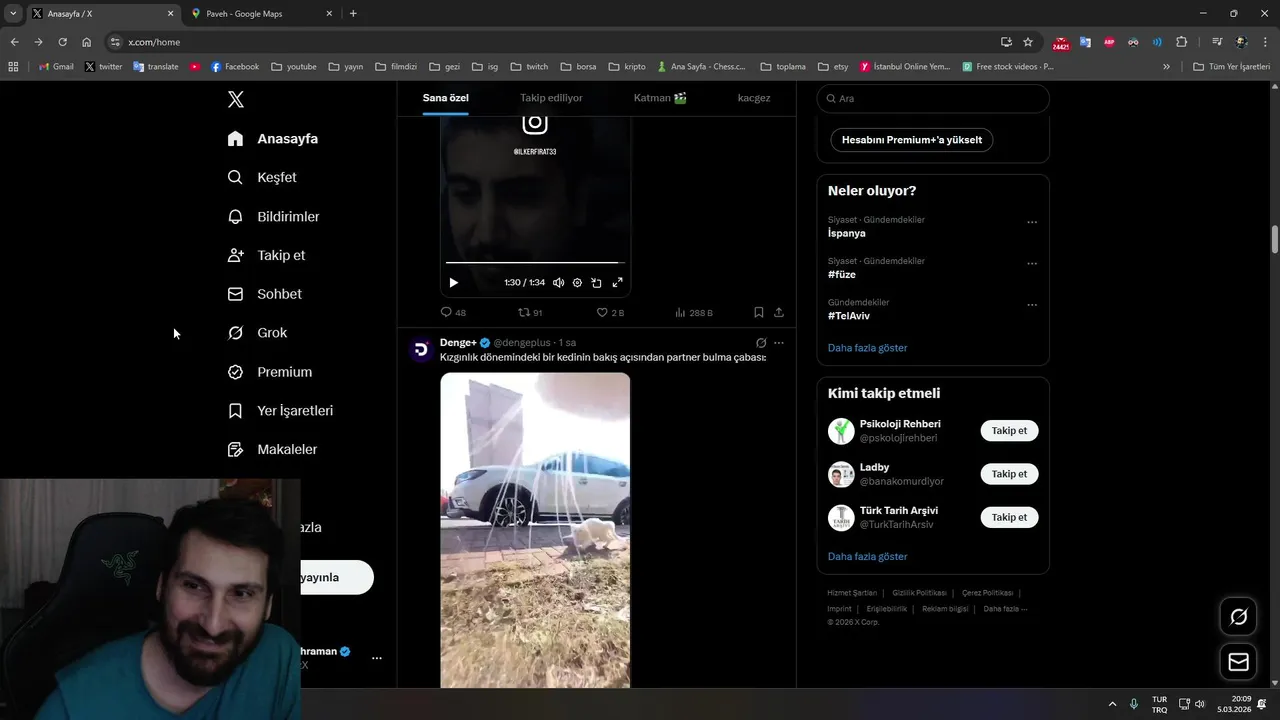
Task: Open account menu three dots
Action: 377,658
